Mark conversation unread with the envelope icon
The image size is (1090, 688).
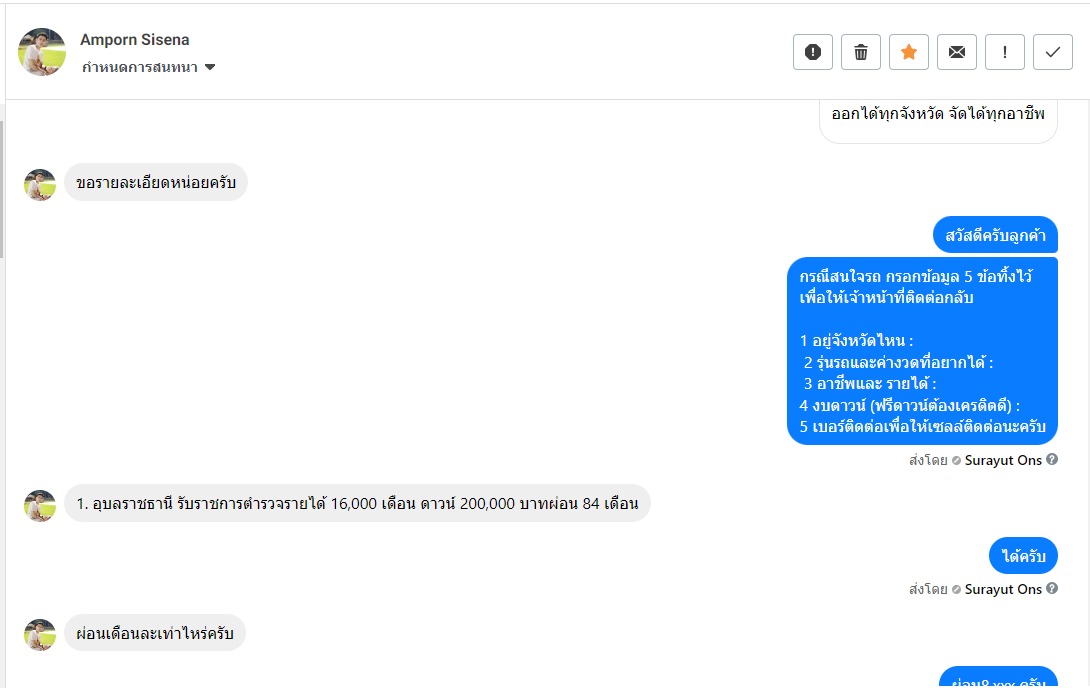click(956, 52)
